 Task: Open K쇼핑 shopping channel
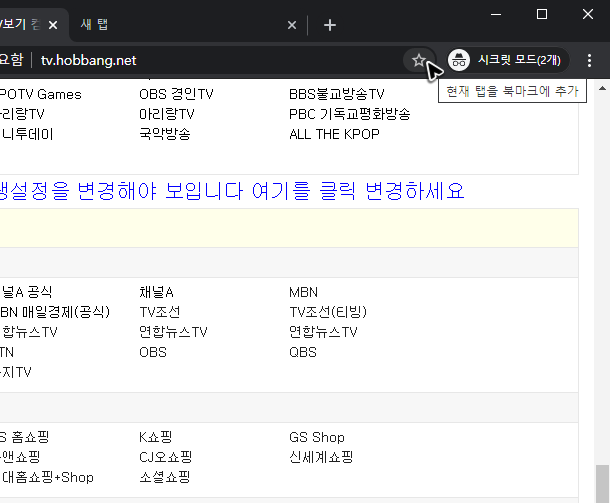(x=155, y=437)
